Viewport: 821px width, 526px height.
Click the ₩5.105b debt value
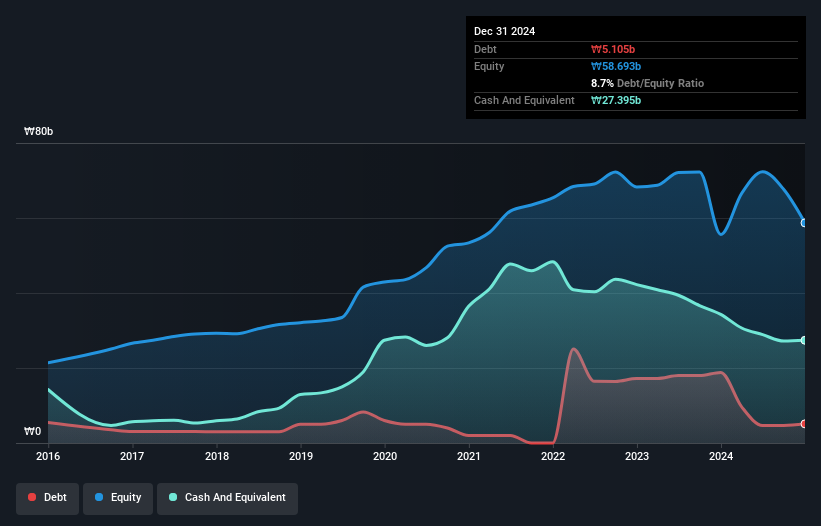pyautogui.click(x=613, y=49)
